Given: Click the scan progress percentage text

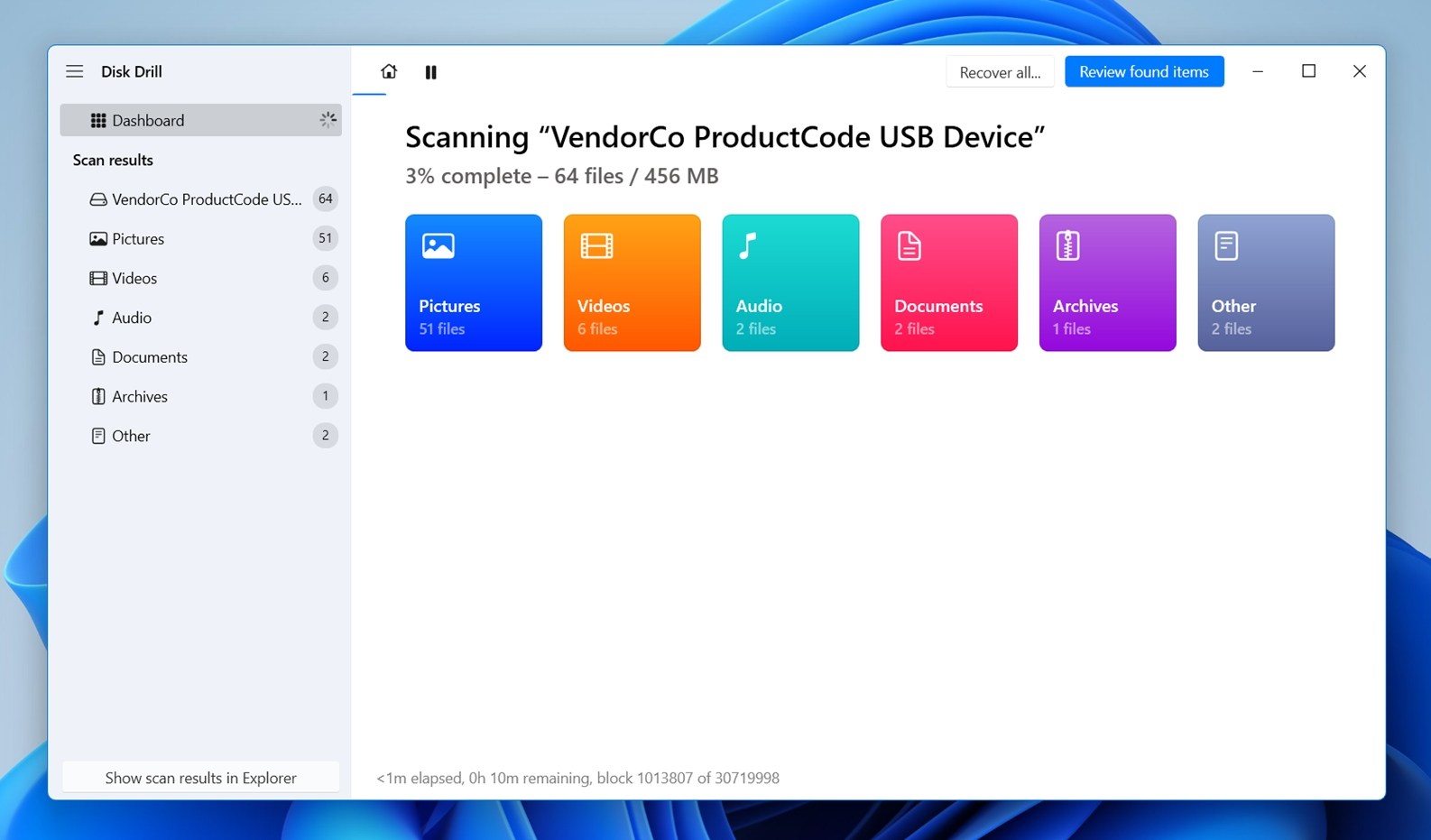Looking at the screenshot, I should click(x=562, y=176).
